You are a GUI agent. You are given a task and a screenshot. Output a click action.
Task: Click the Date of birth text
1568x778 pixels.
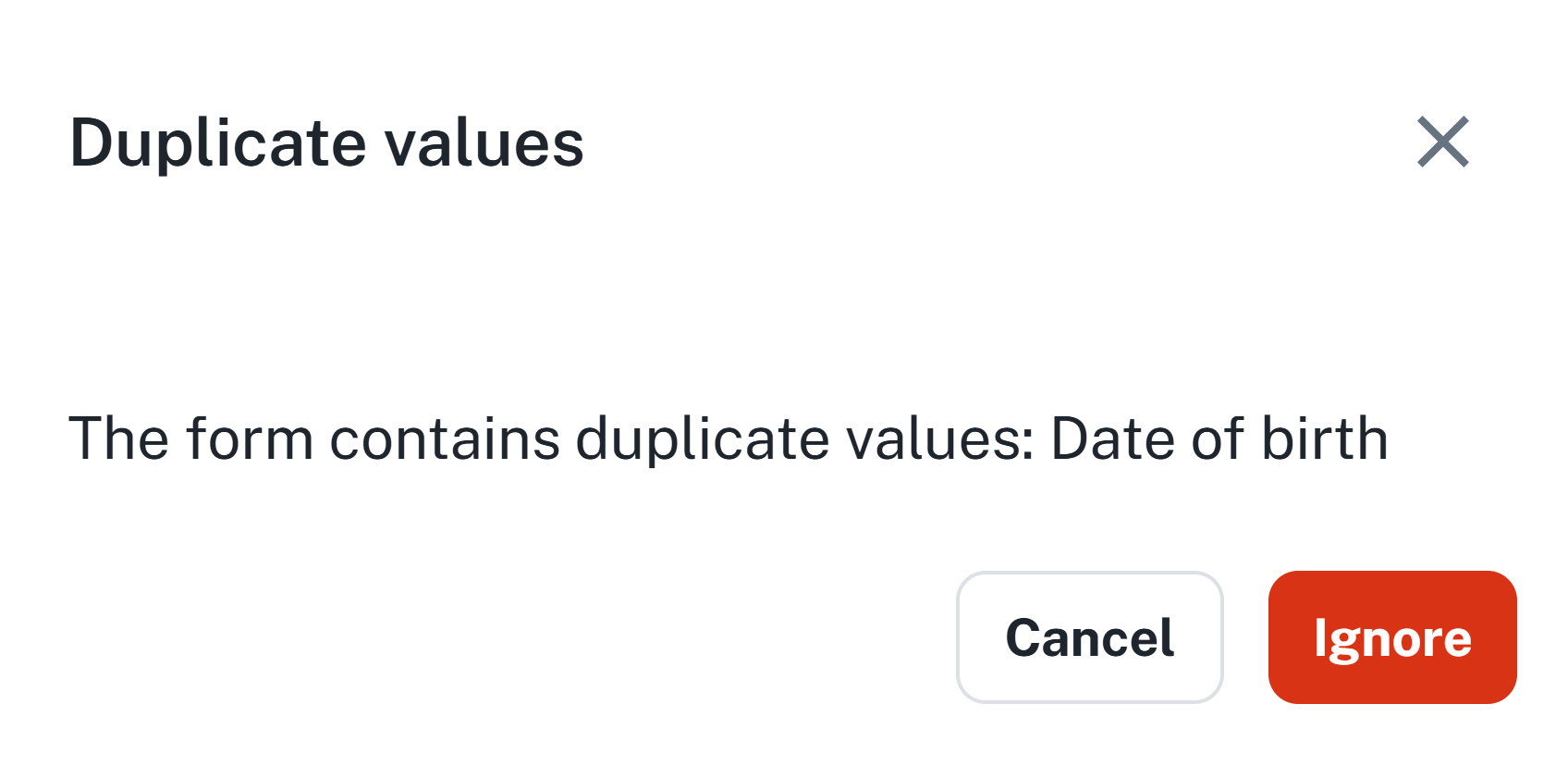click(1219, 438)
